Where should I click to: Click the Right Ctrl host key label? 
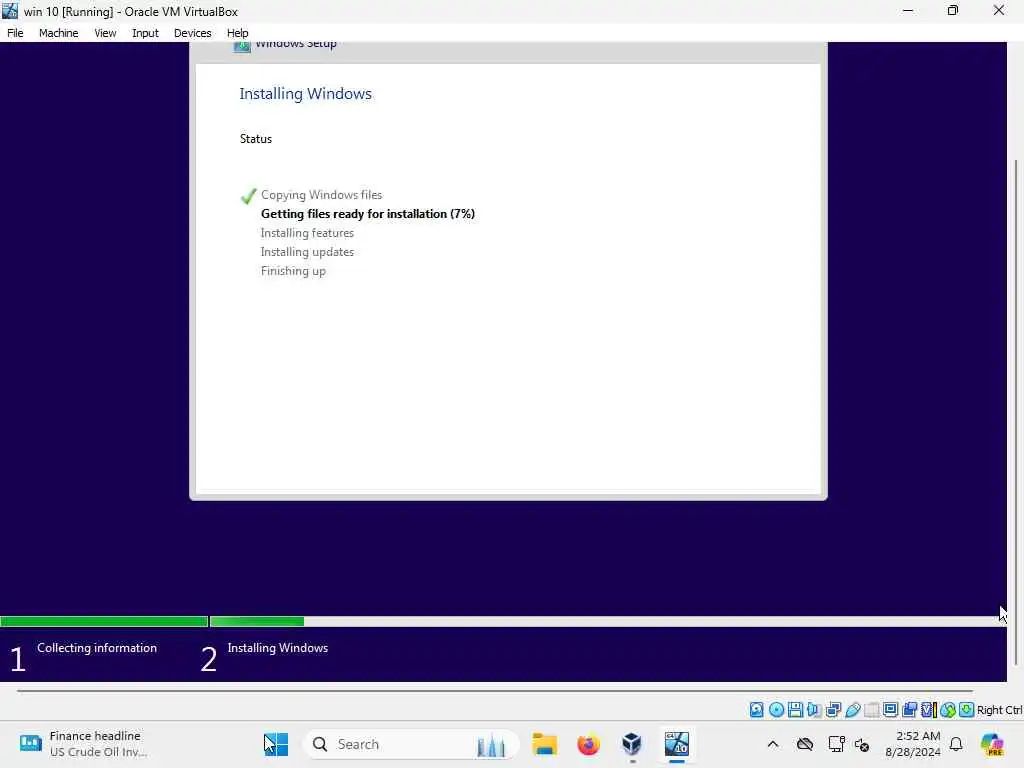click(999, 710)
